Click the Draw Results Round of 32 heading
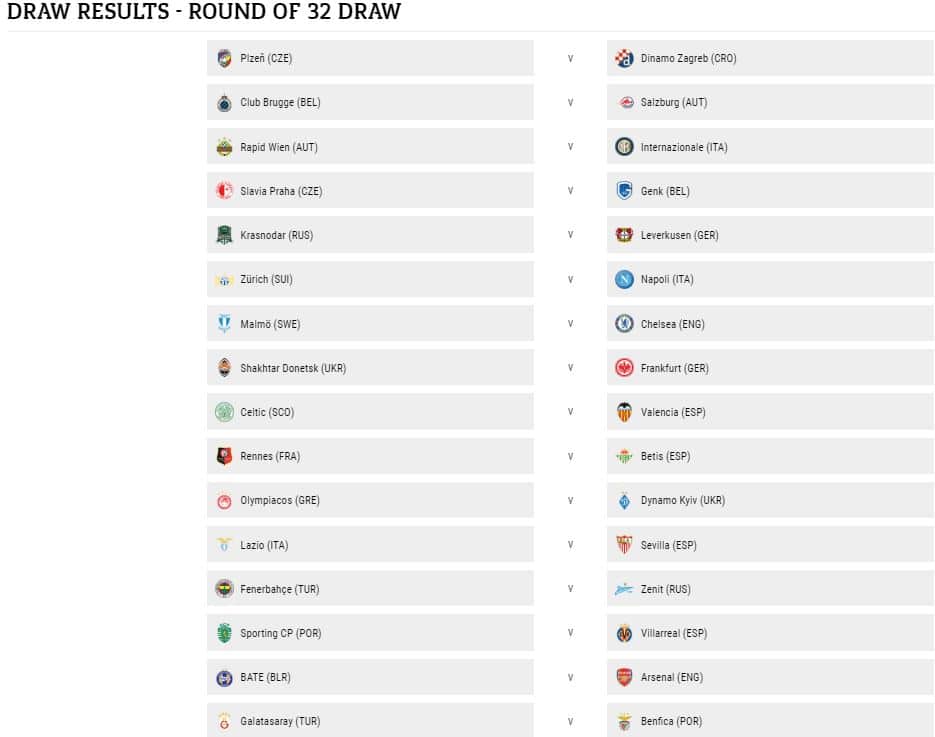 [204, 11]
